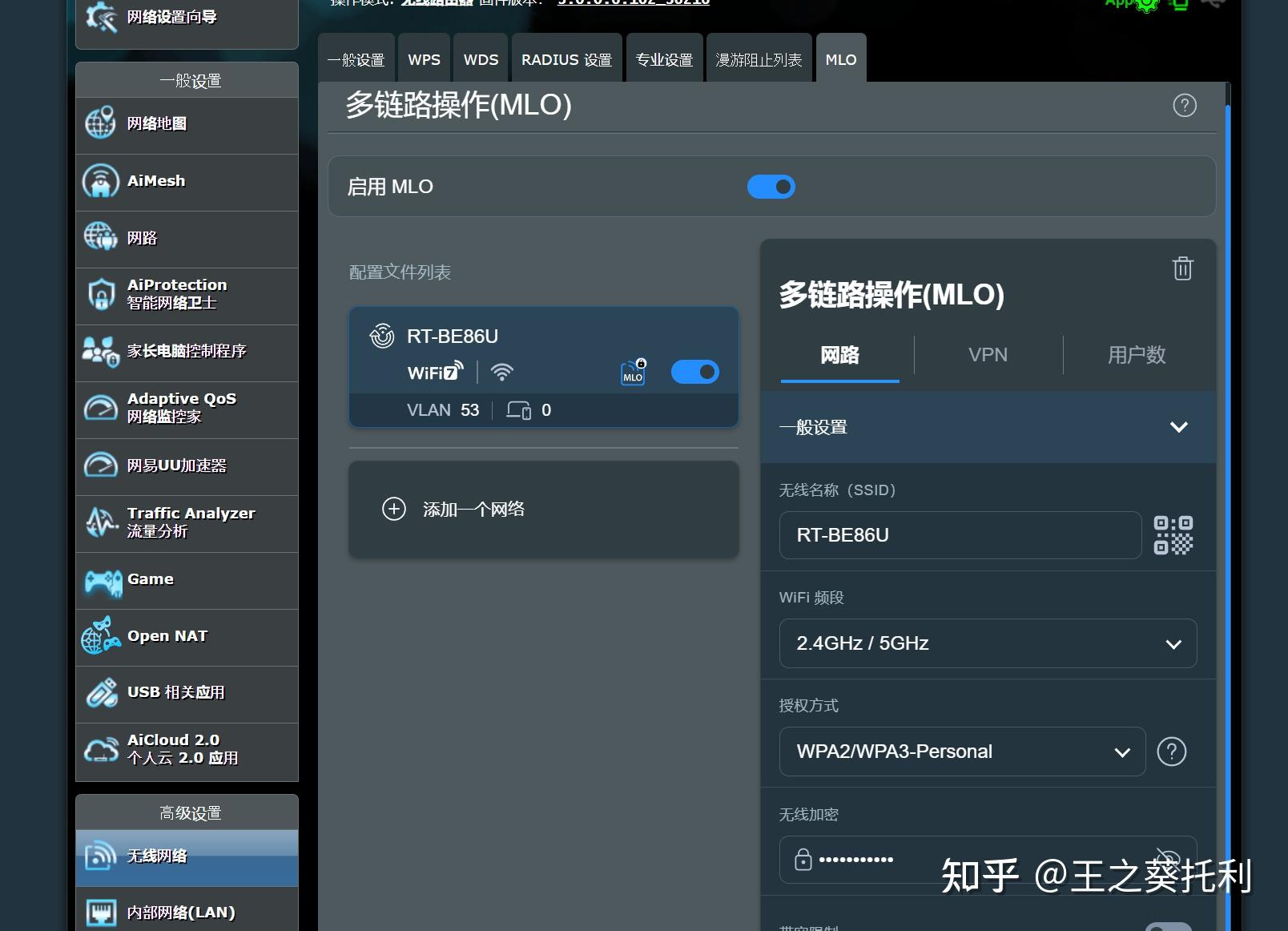The height and width of the screenshot is (931, 1288).
Task: Open the Open NAT settings
Action: coord(167,635)
